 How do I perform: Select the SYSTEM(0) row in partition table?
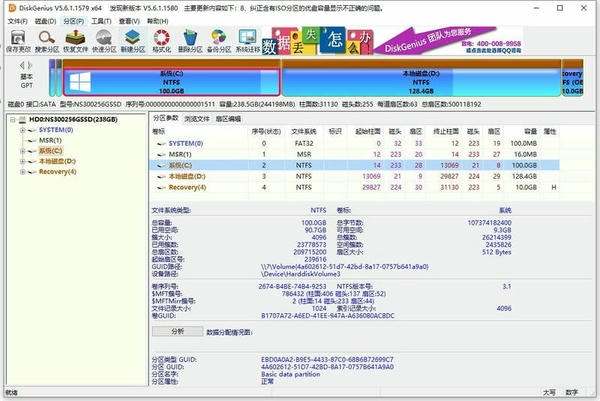point(354,143)
